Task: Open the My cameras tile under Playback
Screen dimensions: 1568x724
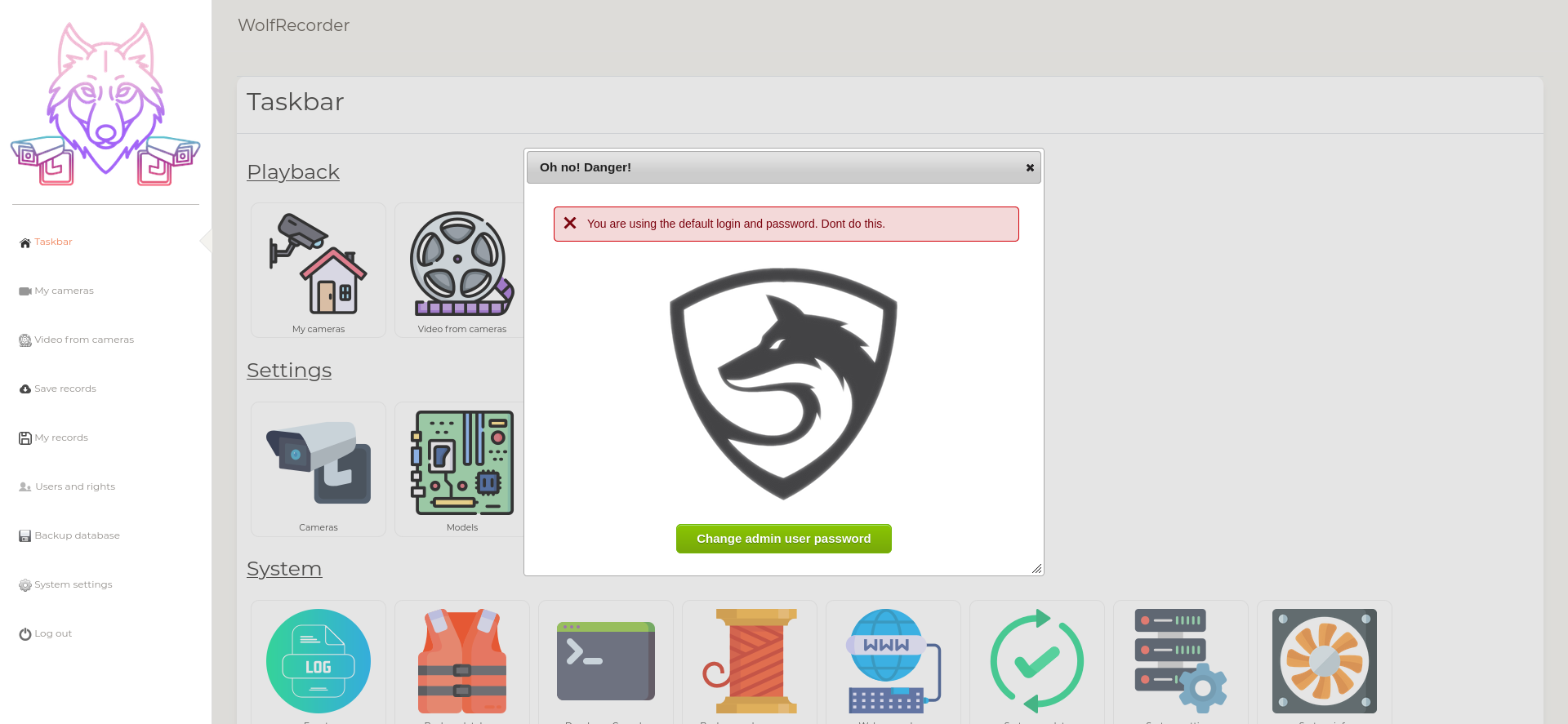Action: pos(318,270)
